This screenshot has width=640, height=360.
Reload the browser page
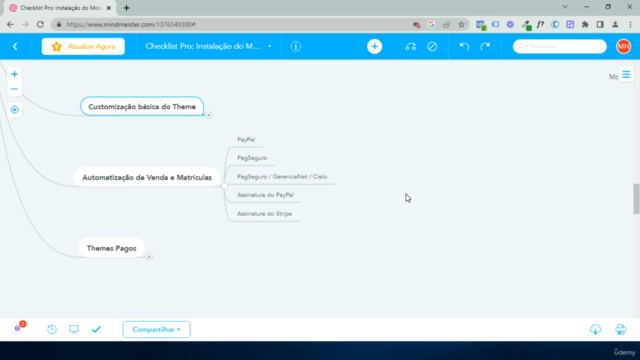[40, 24]
